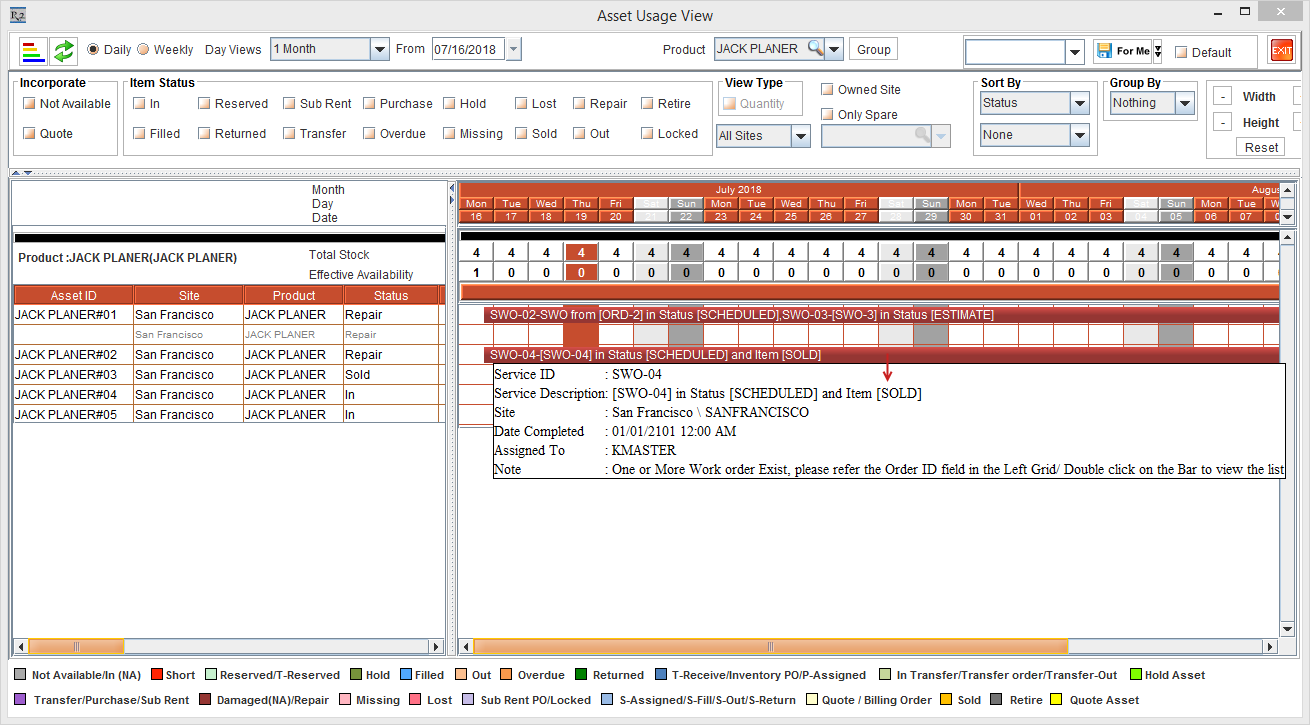The image size is (1310, 725).
Task: Click the color legend bars icon
Action: click(x=33, y=50)
